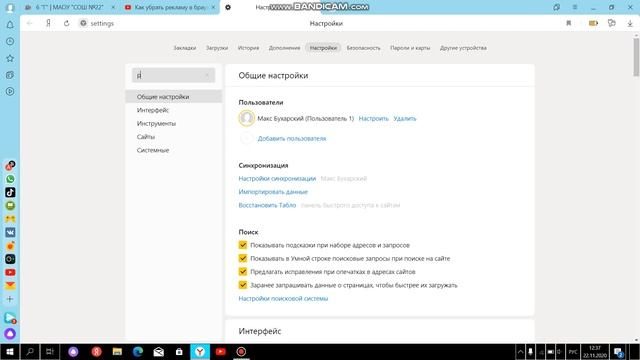Screen dimensions: 640x360
Task: Open downloads arrow in the toolbar
Action: [x=630, y=24]
